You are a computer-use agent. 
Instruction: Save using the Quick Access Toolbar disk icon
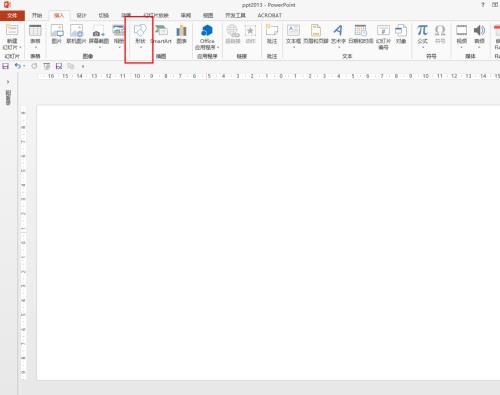(x=6, y=66)
